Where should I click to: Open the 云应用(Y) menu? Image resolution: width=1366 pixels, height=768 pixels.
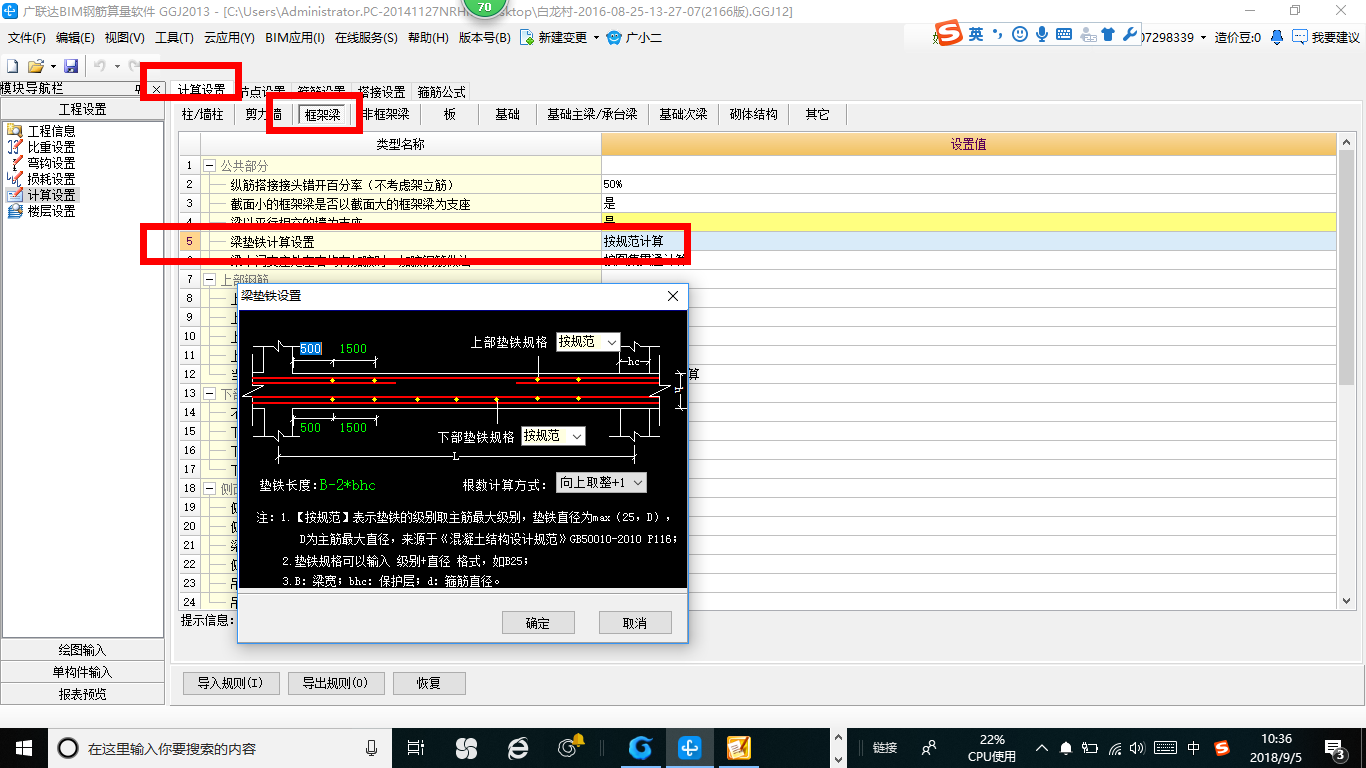click(x=229, y=38)
